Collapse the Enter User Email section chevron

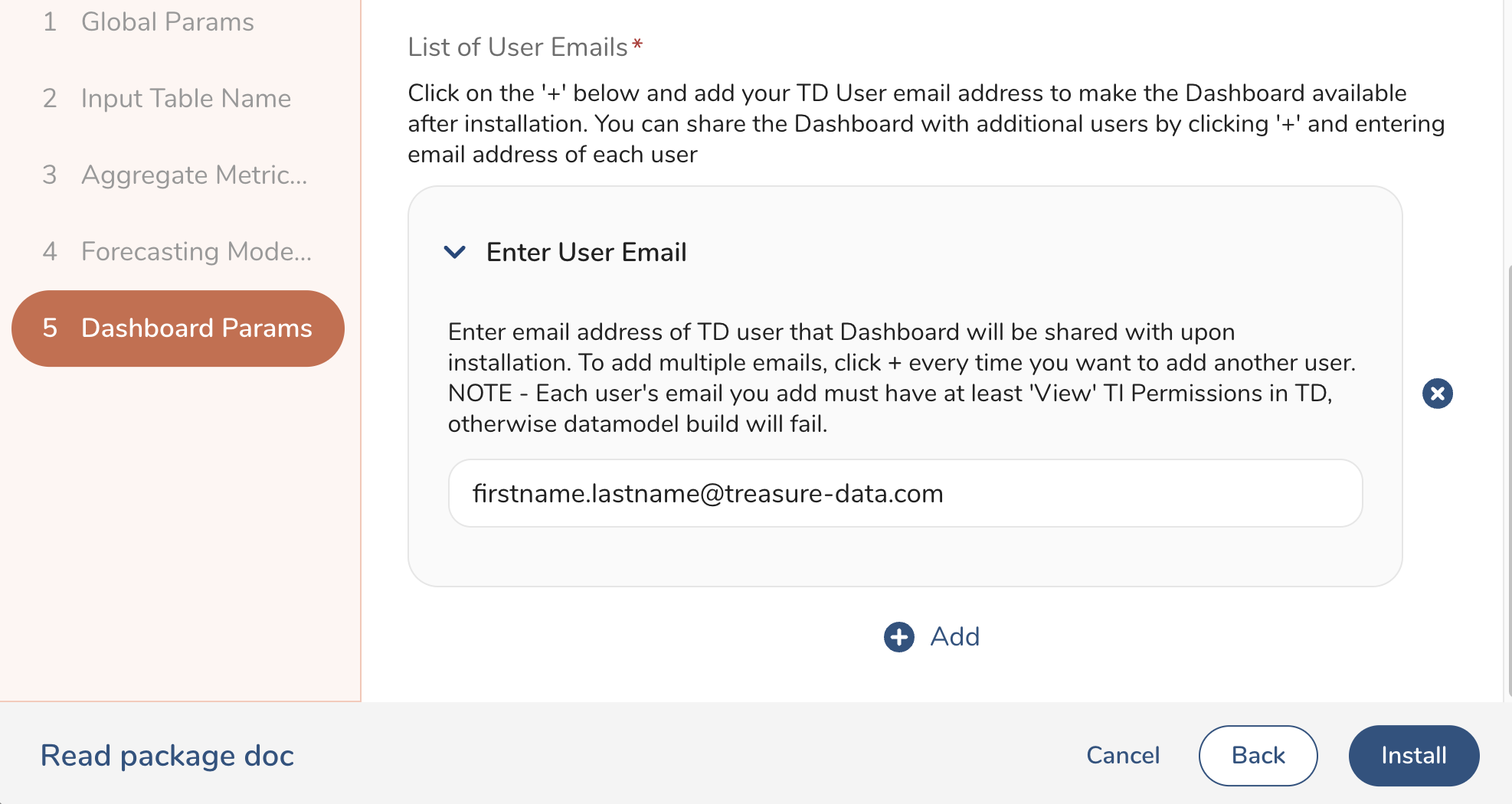point(455,252)
